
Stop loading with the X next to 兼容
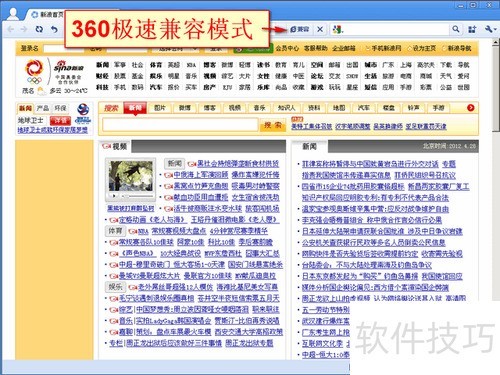(320, 29)
